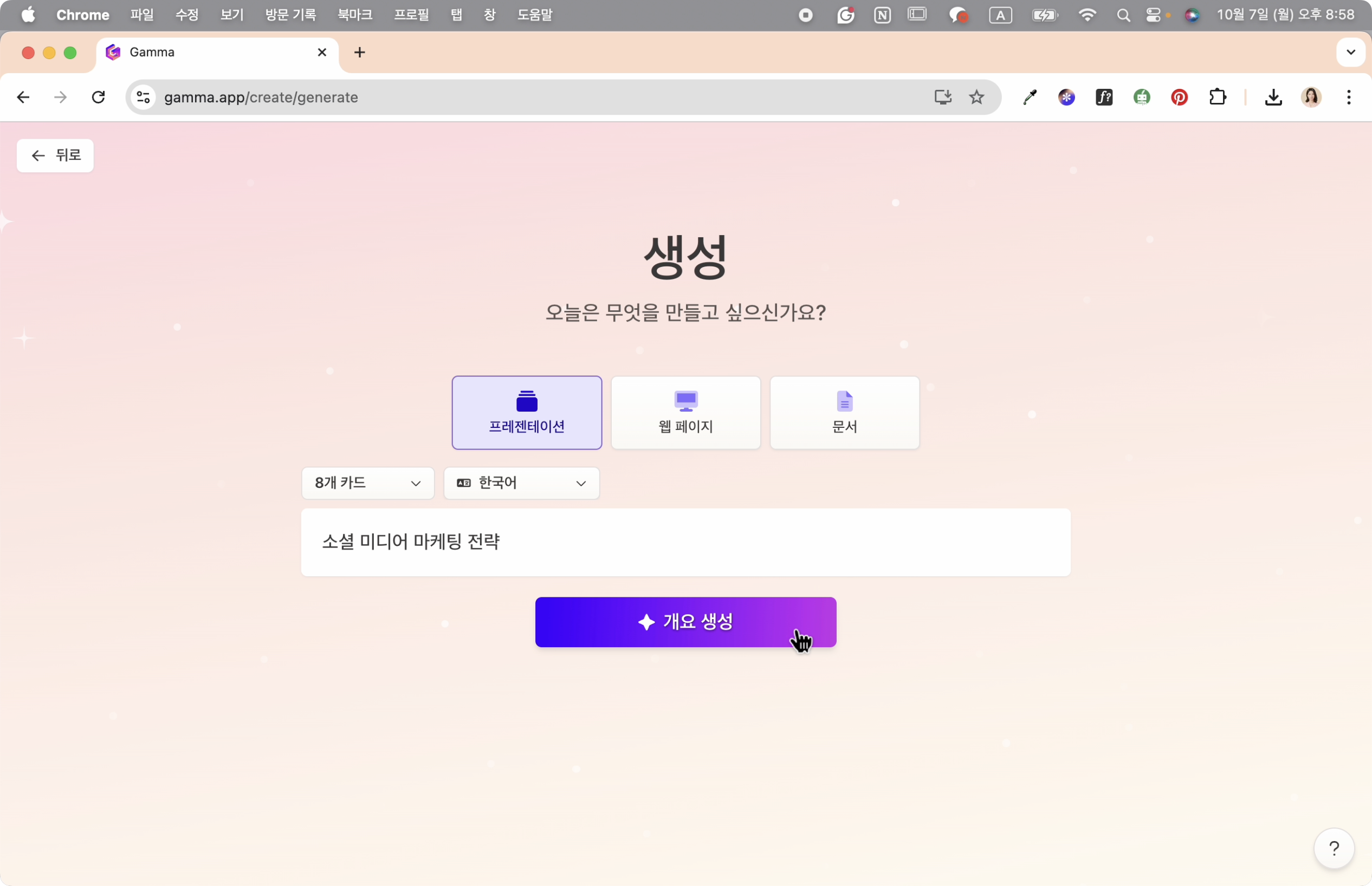Select the 문서 format option

click(x=844, y=413)
